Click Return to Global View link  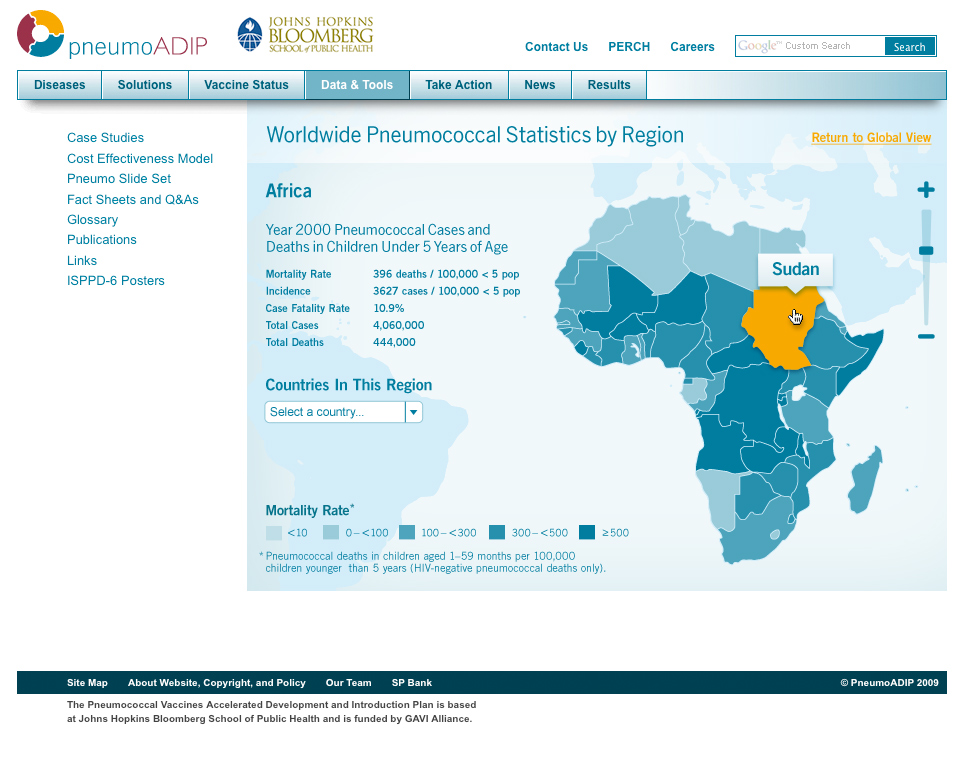[870, 138]
